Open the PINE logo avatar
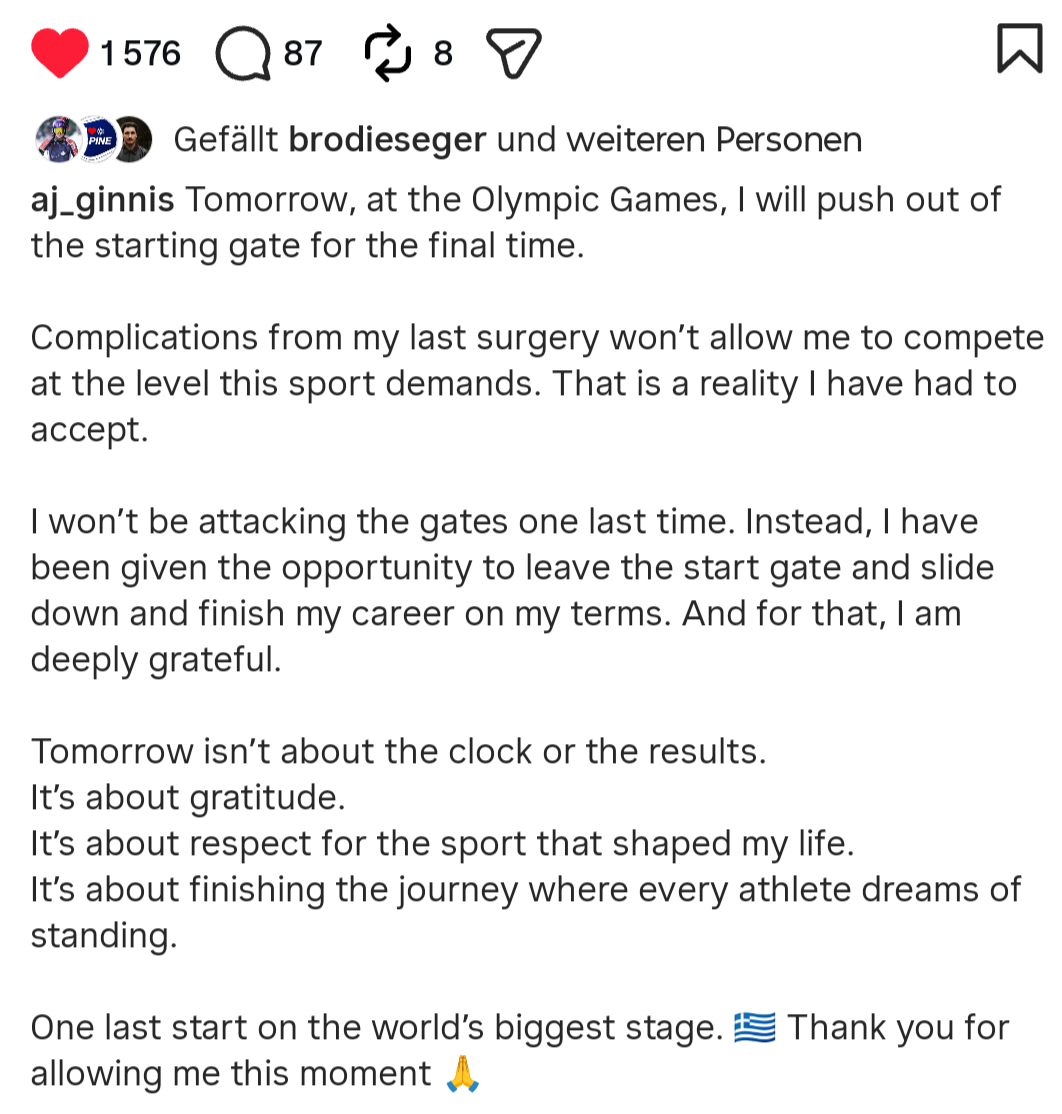 pyautogui.click(x=96, y=140)
